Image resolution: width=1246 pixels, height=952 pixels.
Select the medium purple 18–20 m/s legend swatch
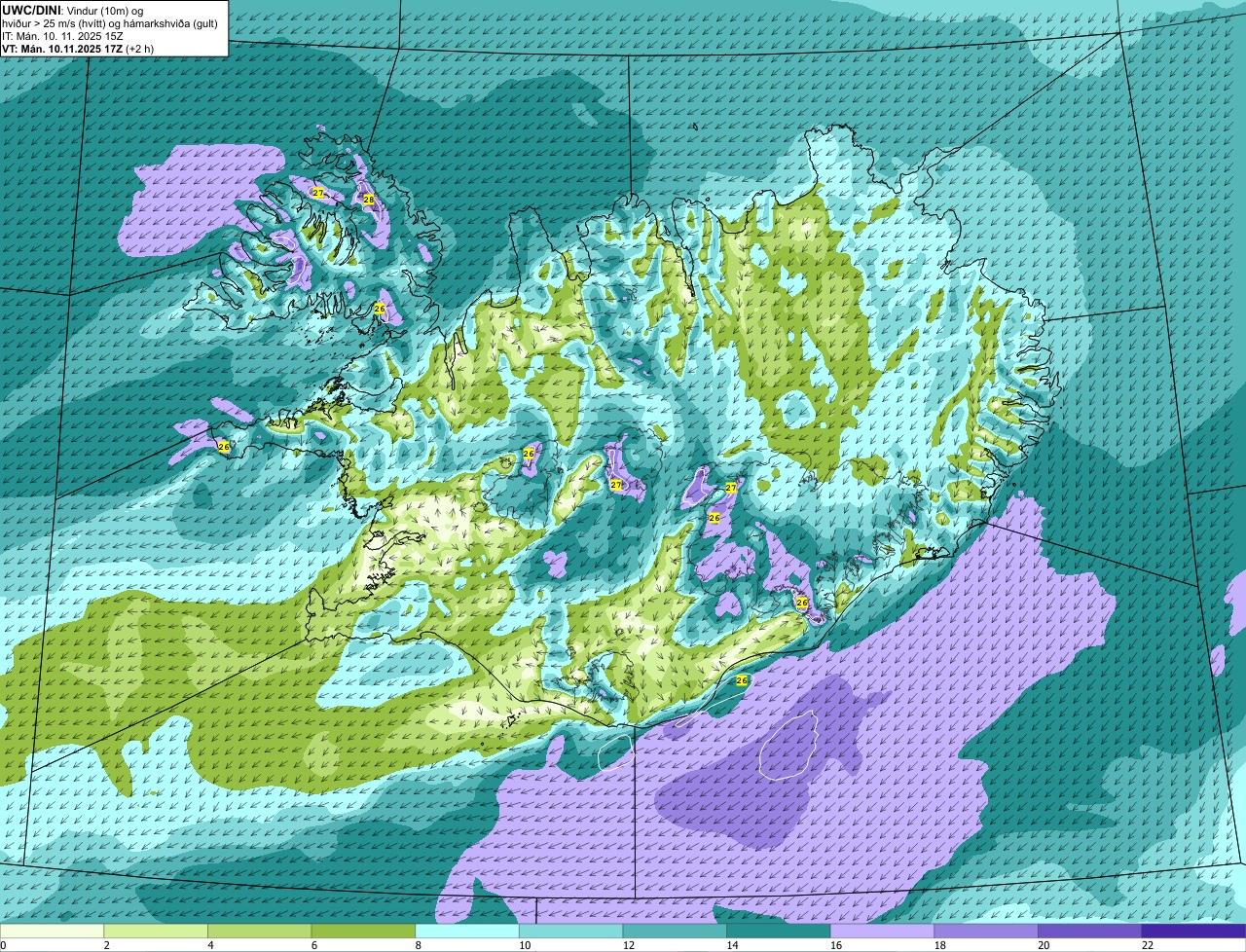(x=986, y=931)
